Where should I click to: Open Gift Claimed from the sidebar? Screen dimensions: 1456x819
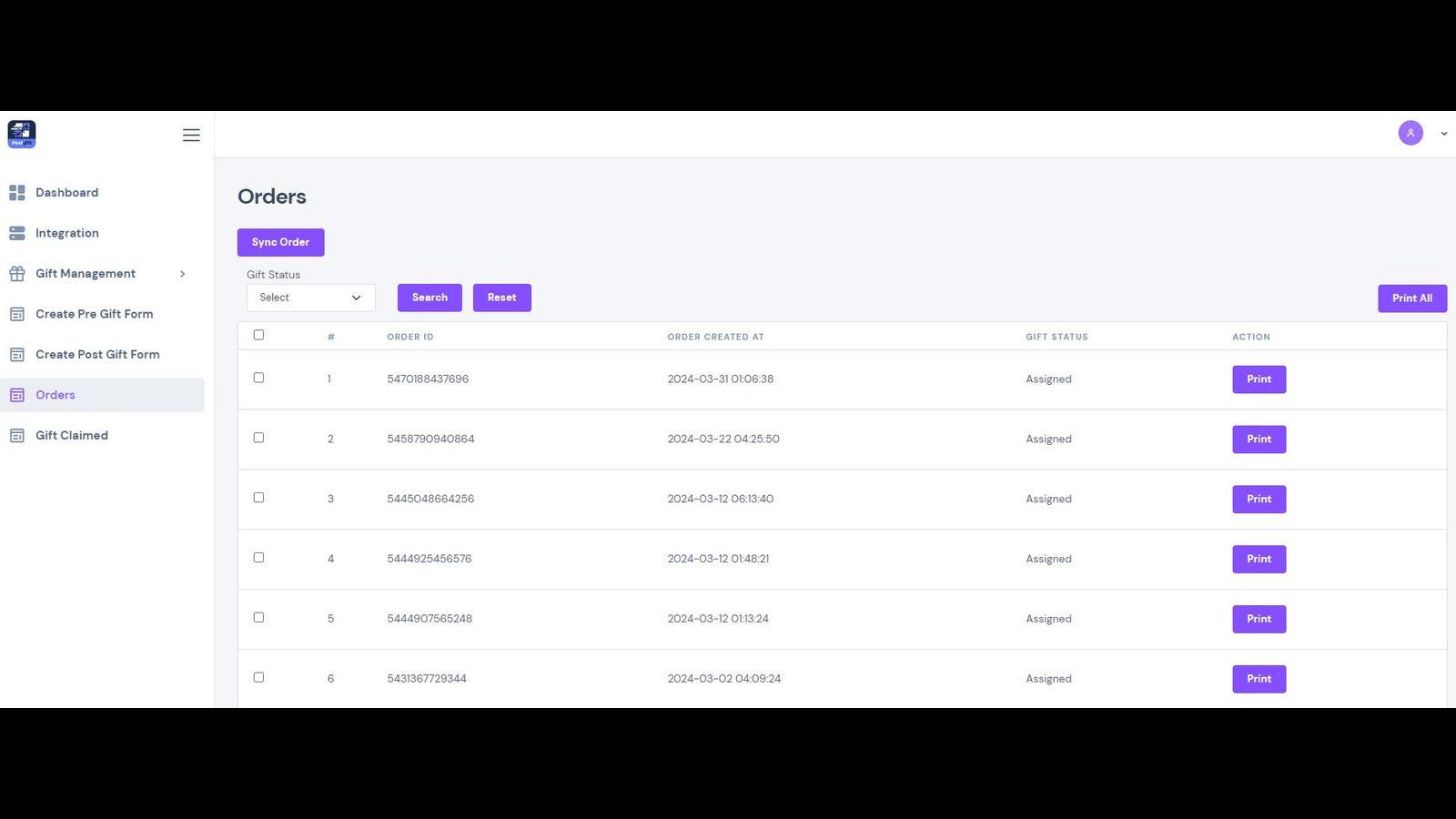[x=72, y=435]
